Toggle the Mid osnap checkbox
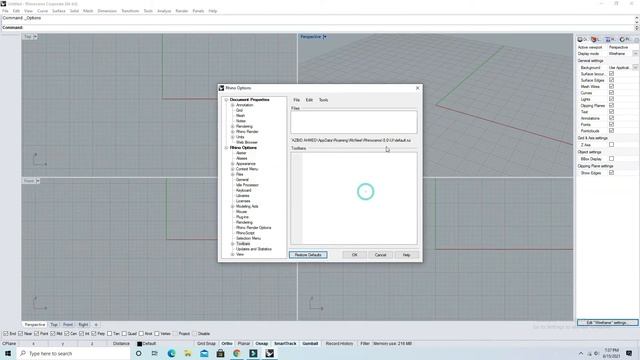 point(53,334)
